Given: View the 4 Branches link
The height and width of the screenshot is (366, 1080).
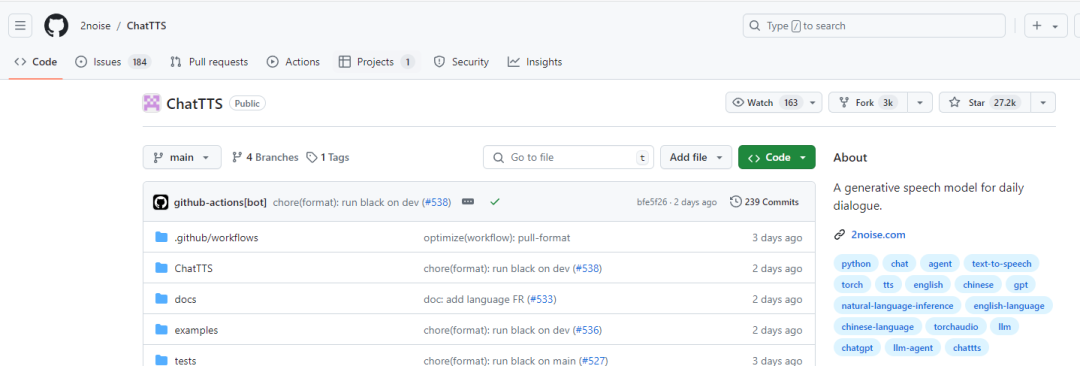Looking at the screenshot, I should point(265,157).
